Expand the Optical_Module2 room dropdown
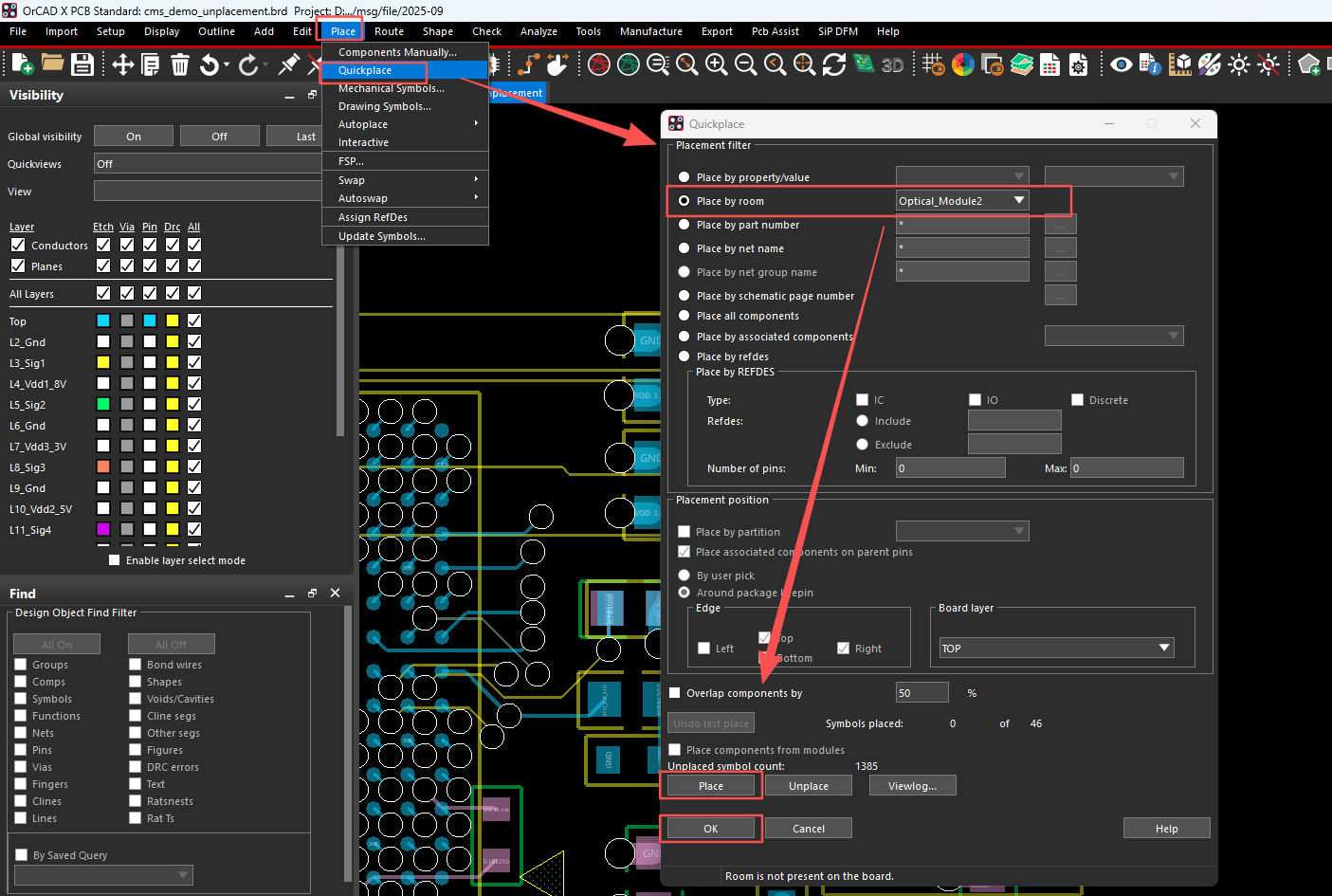Screen dimensions: 1332x896 click(x=1019, y=201)
